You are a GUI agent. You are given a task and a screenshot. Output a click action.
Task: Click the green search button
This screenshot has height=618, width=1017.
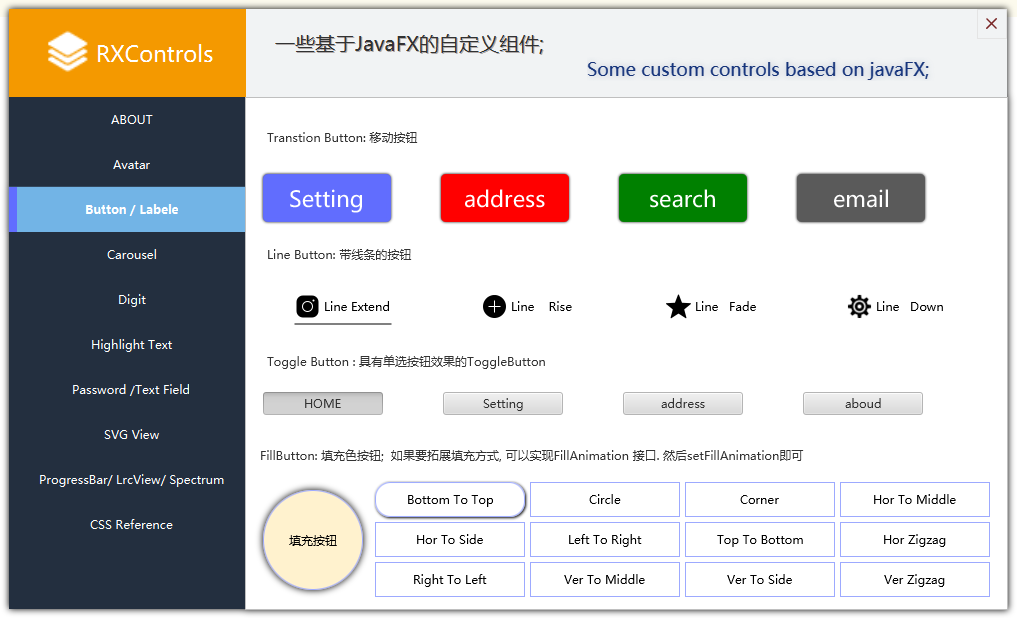point(682,199)
